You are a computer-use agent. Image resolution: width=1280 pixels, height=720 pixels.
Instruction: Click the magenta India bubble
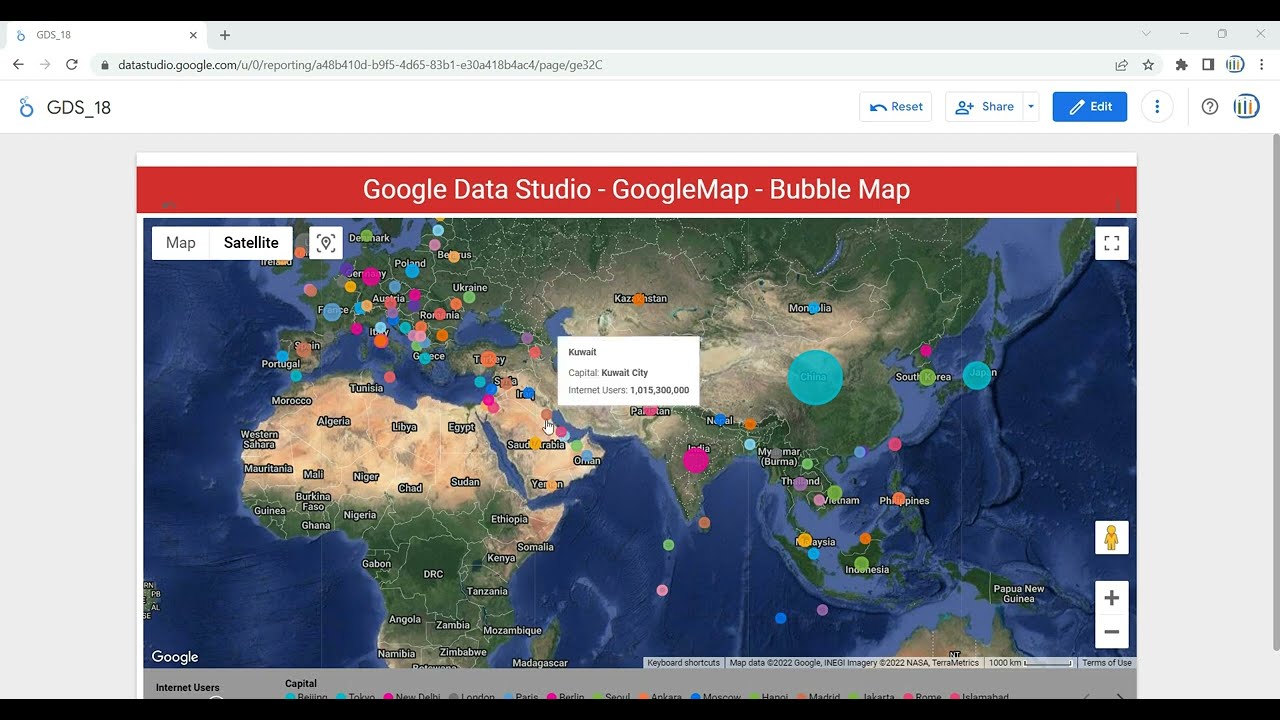coord(696,460)
